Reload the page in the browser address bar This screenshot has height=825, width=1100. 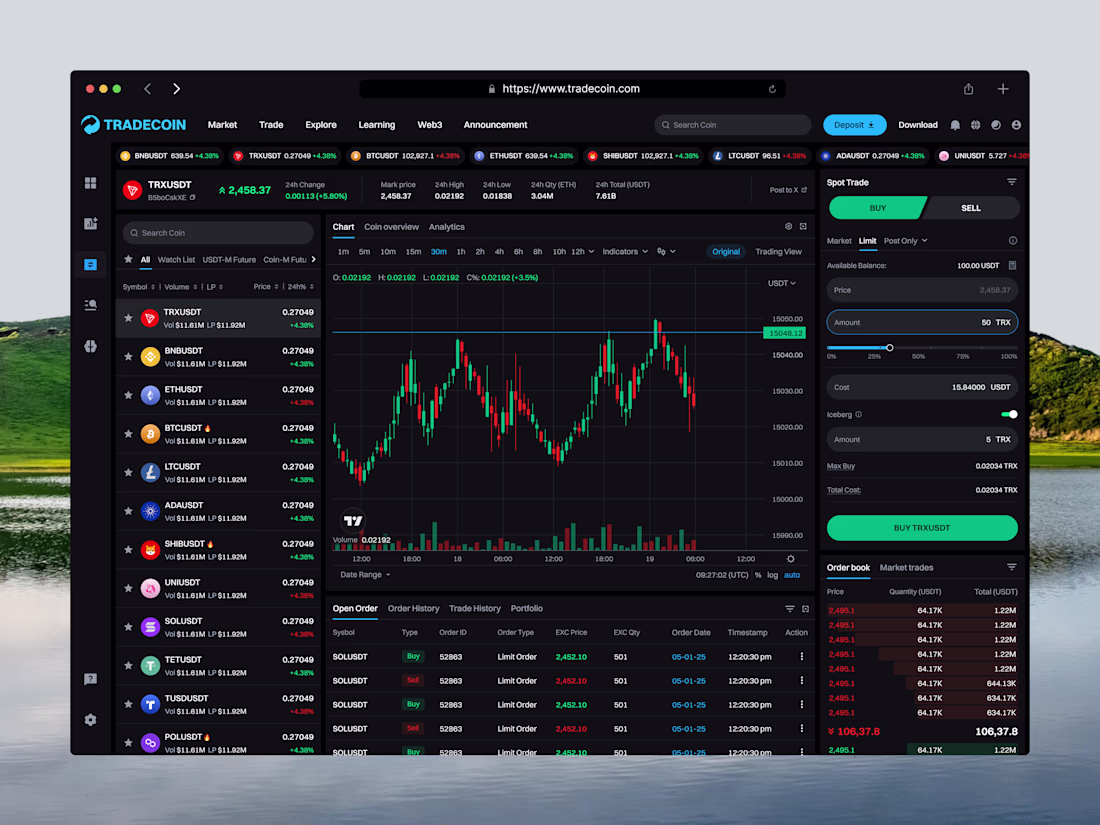pos(772,89)
